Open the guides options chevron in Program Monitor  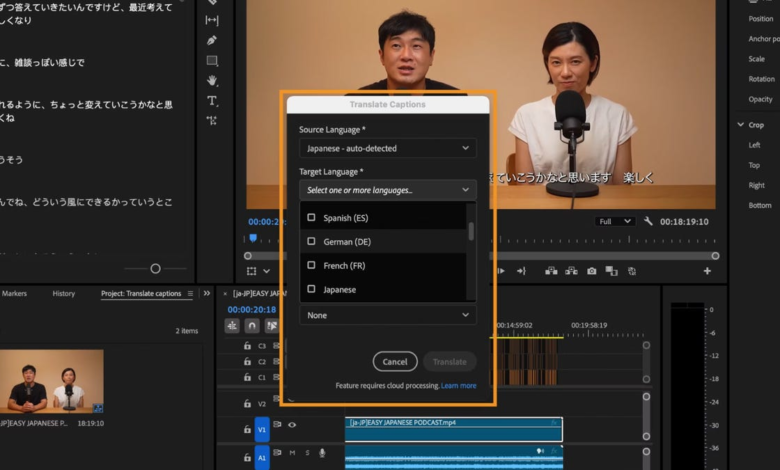267,271
